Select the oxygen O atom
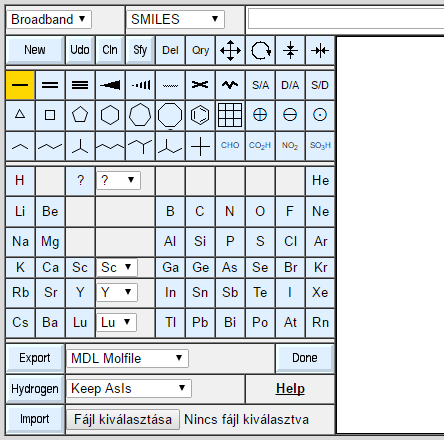The width and height of the screenshot is (444, 440). pyautogui.click(x=260, y=211)
